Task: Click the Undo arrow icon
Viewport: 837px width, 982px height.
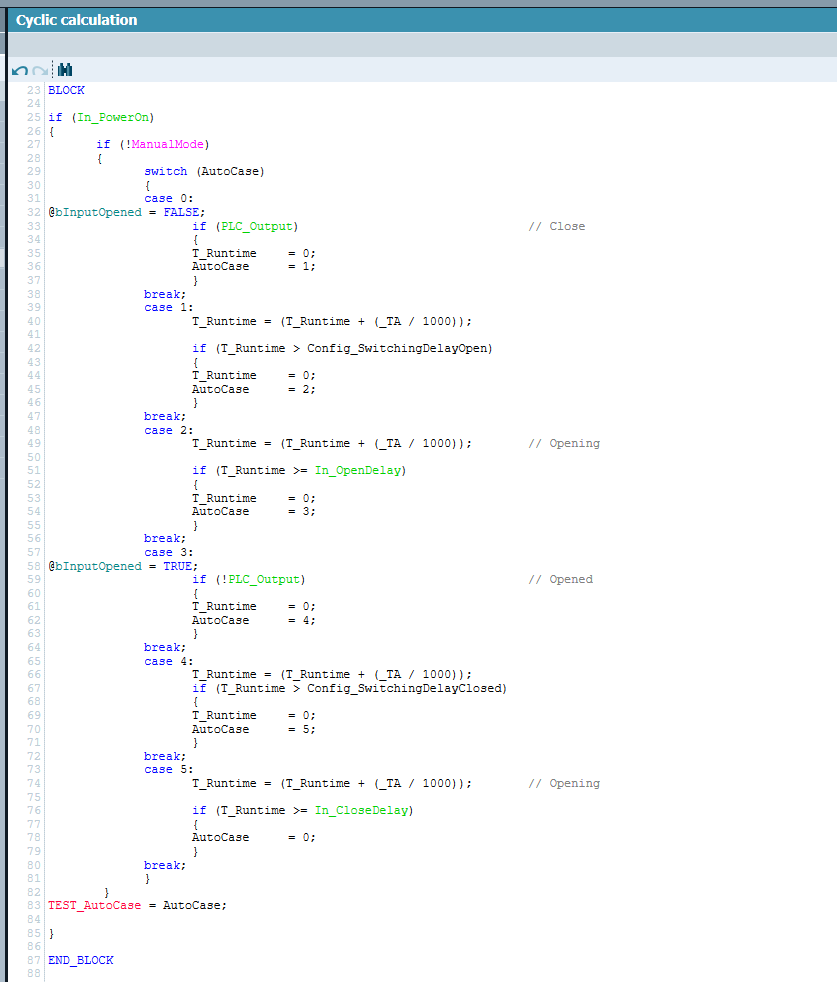Action: pos(19,70)
